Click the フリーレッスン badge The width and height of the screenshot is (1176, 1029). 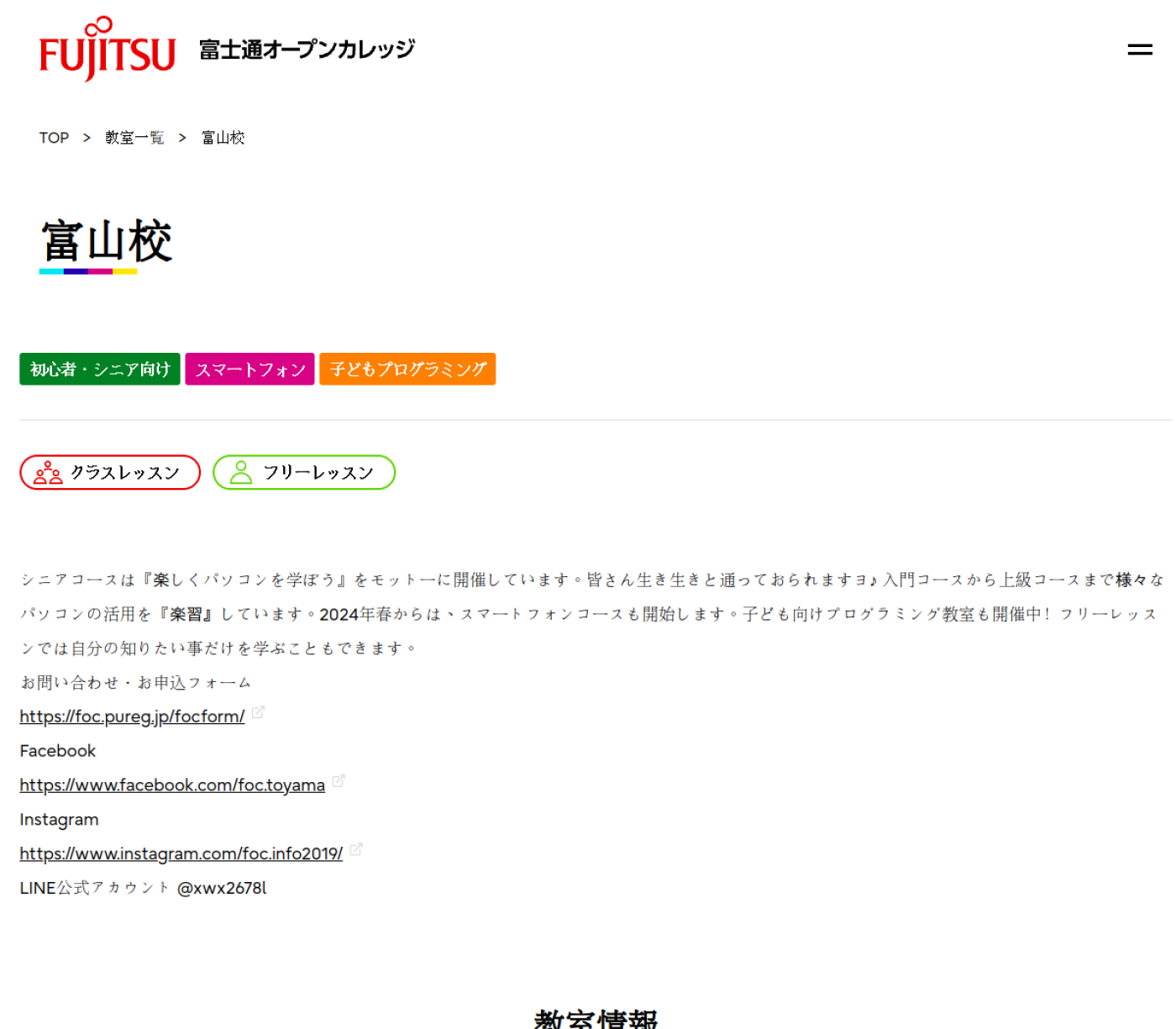click(x=304, y=472)
